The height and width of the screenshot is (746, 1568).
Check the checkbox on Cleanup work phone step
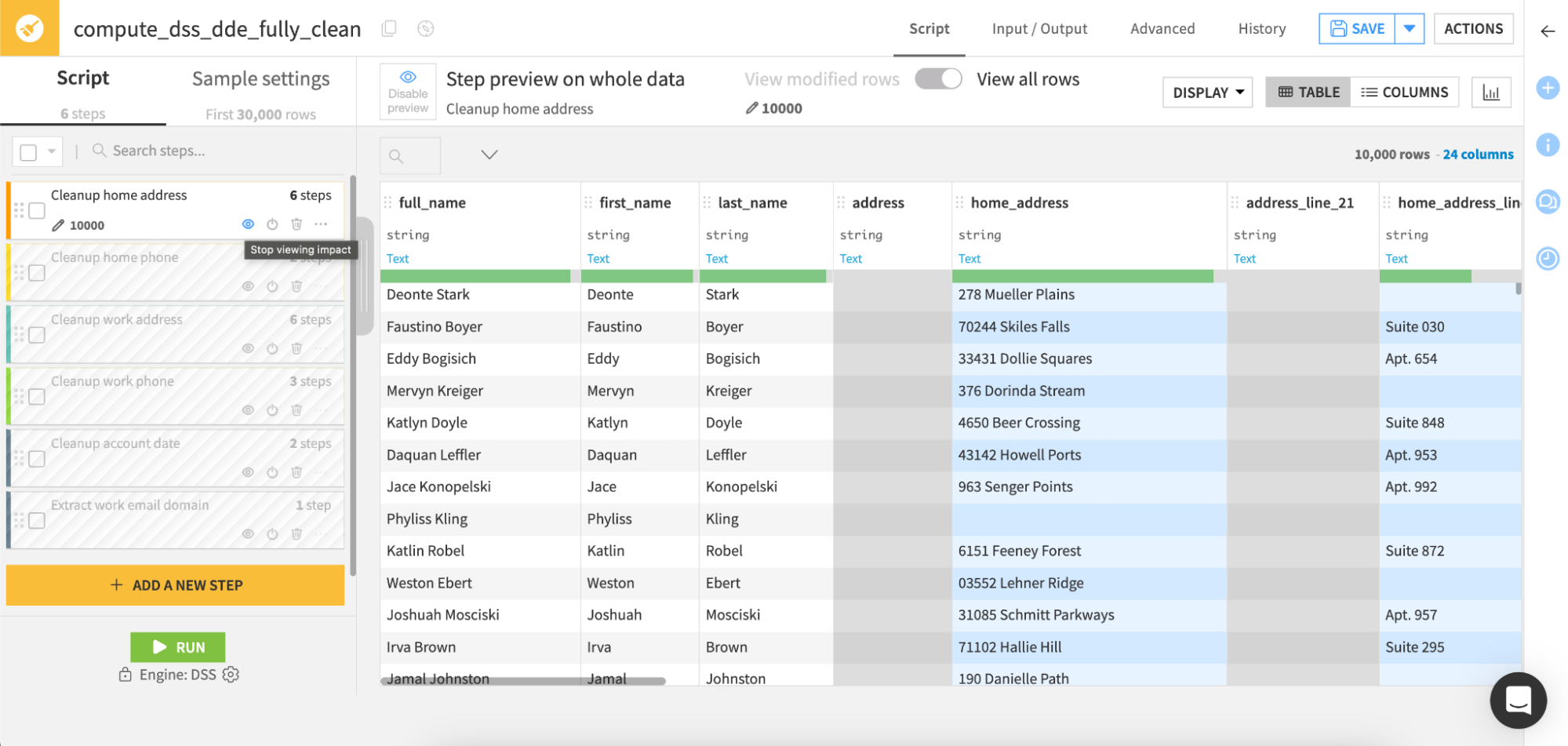[36, 397]
